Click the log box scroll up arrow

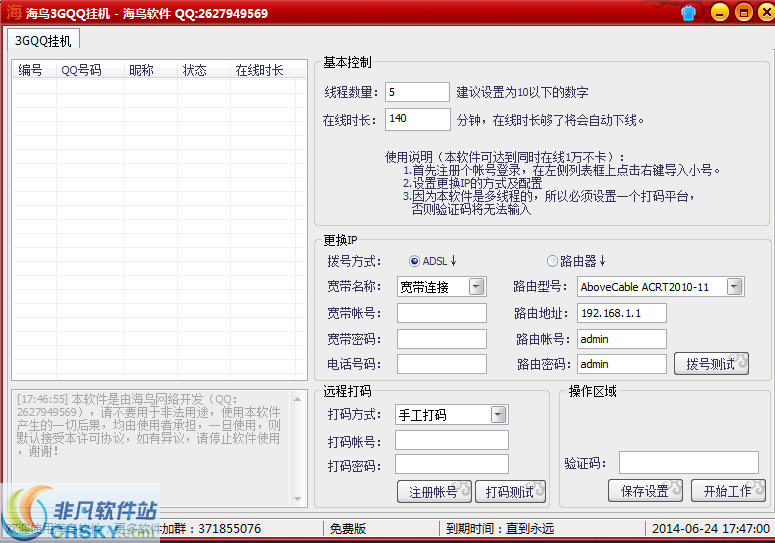point(298,399)
